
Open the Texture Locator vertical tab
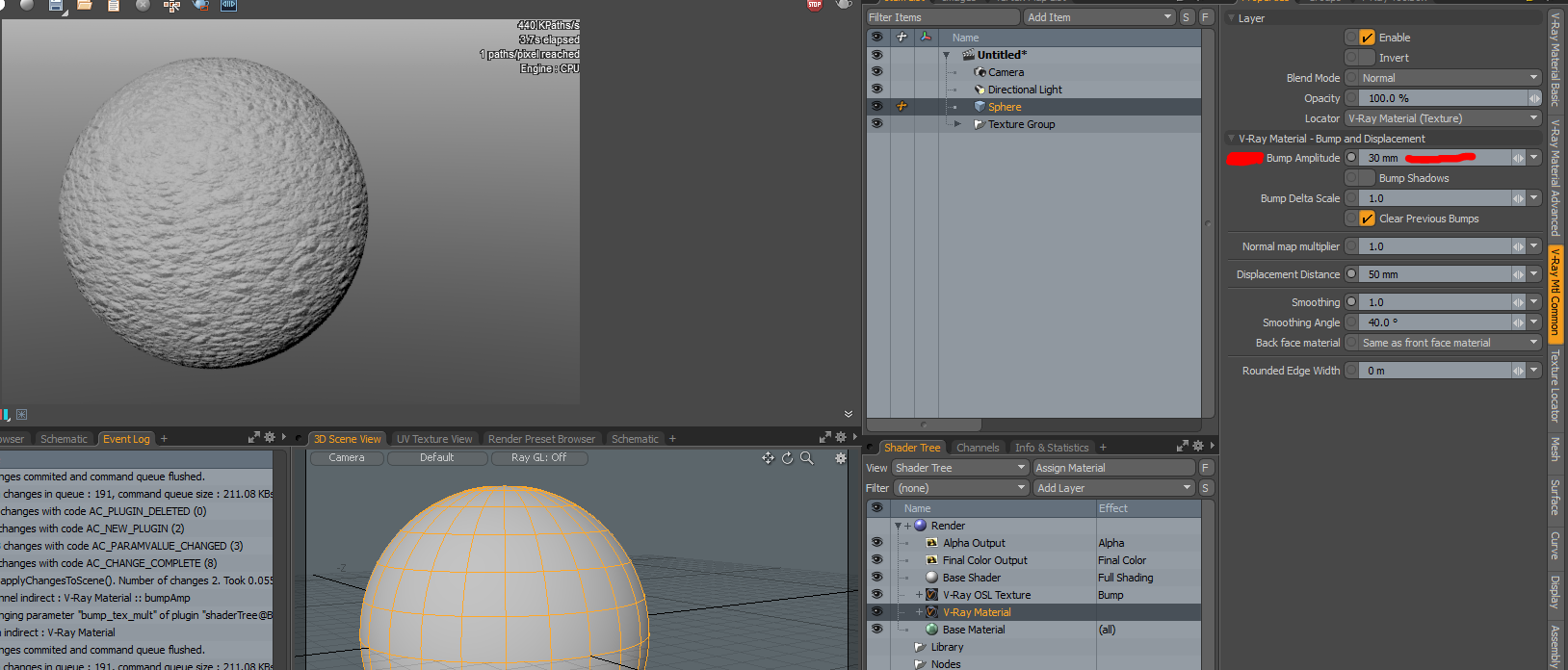pyautogui.click(x=1555, y=387)
